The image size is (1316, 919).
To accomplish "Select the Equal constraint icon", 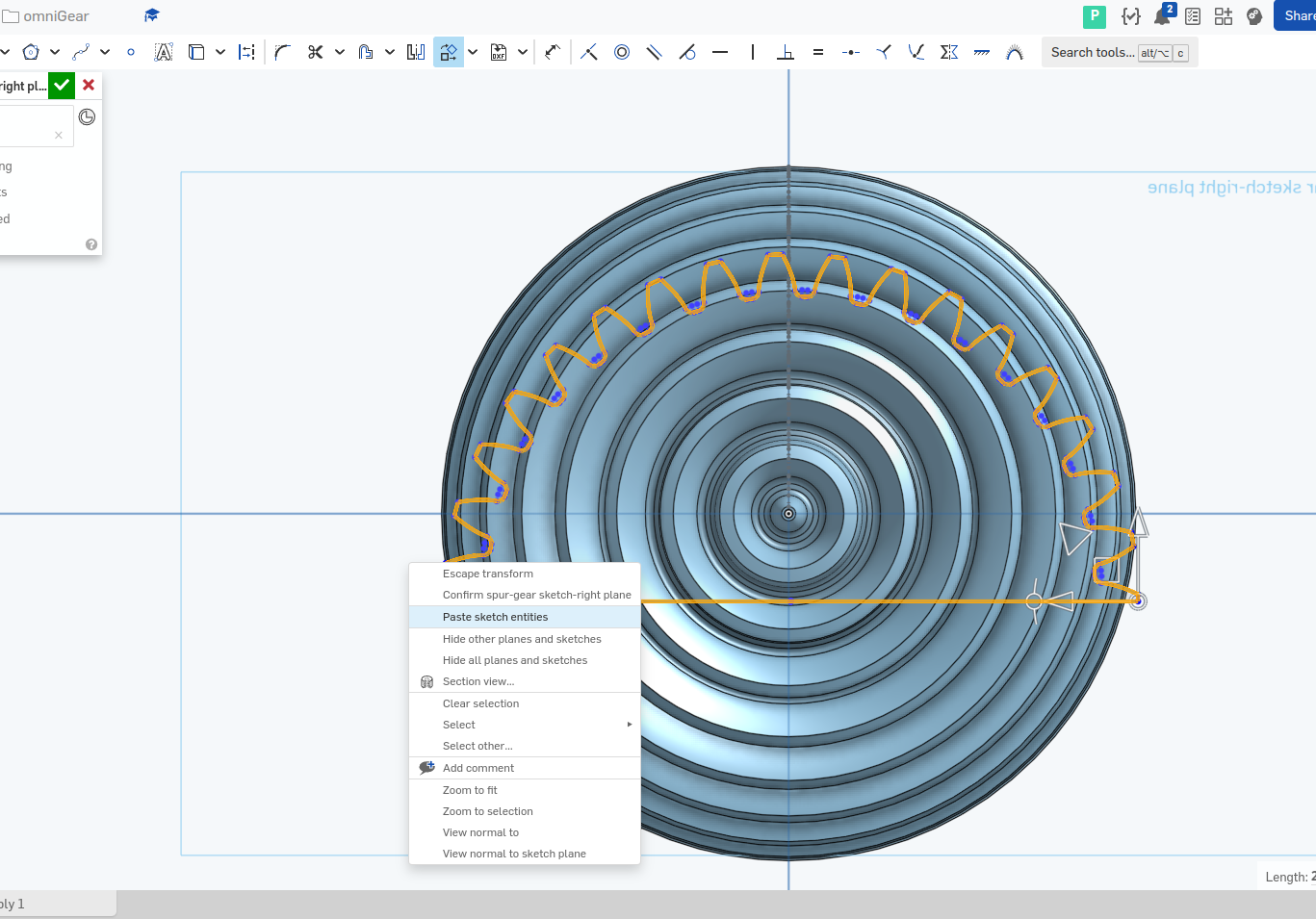I will tap(818, 52).
